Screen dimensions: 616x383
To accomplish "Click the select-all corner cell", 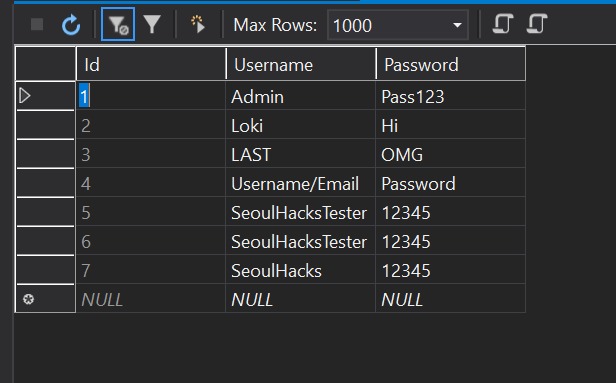I will (45, 64).
